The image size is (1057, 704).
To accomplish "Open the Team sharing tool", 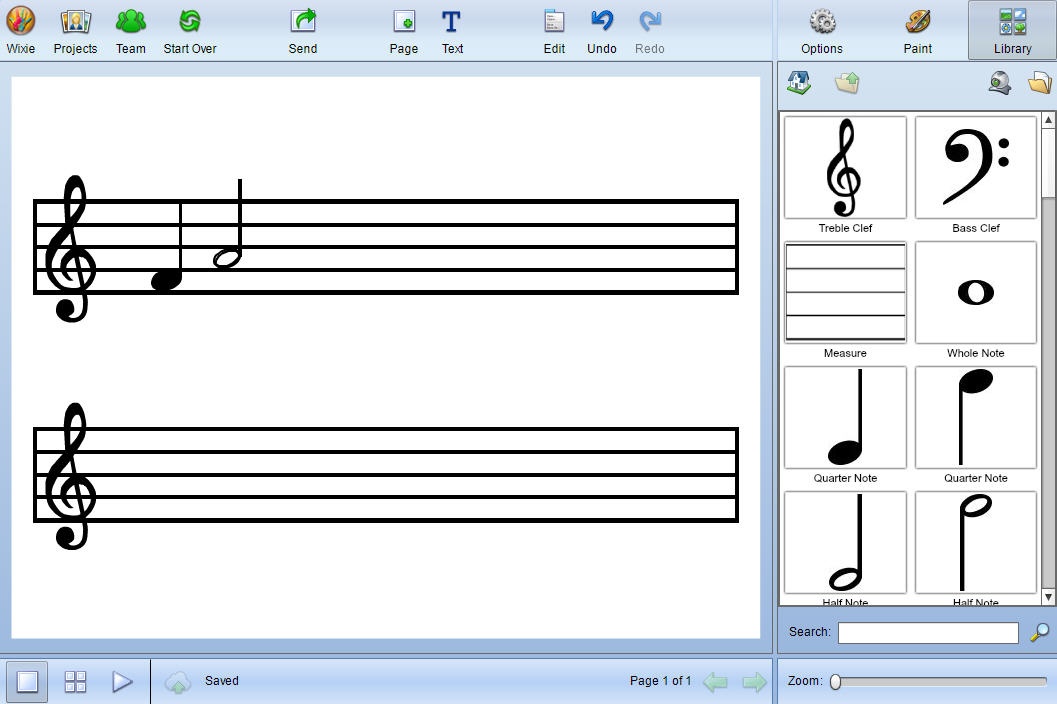I will (x=130, y=28).
